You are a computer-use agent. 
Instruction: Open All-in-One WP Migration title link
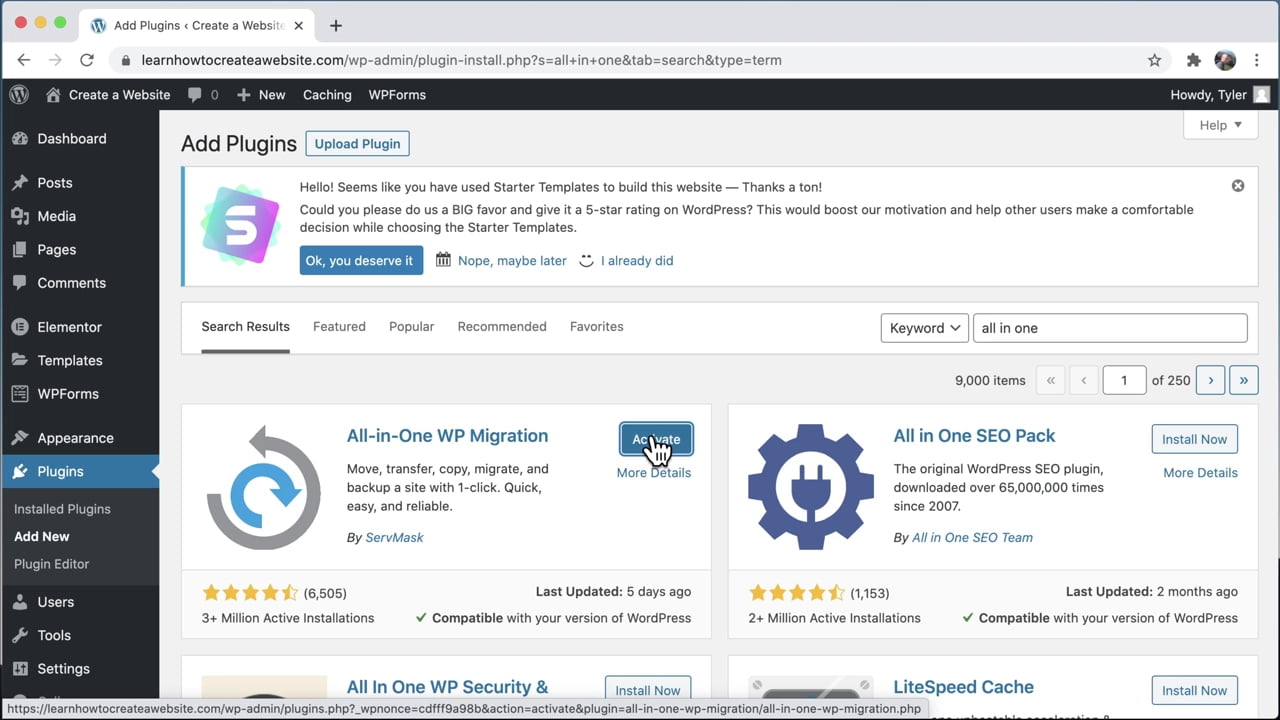(447, 436)
